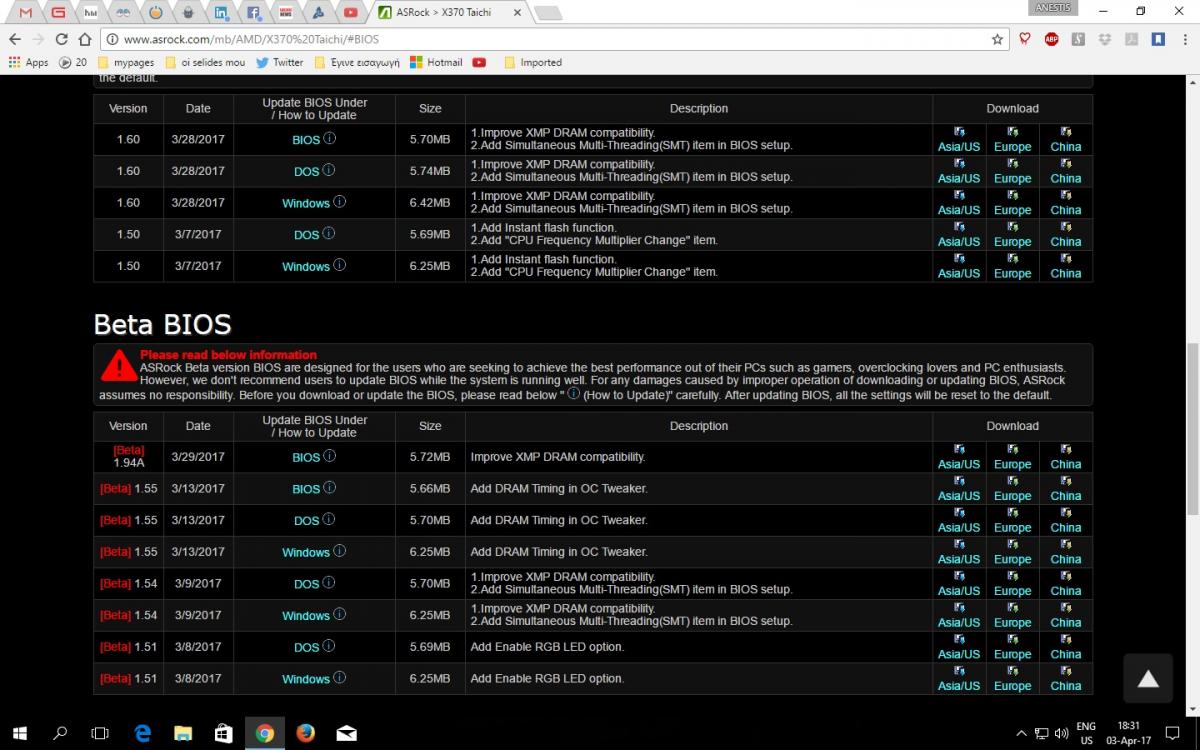The image size is (1200, 750).
Task: Click BIOS update method for Beta 1.55
Action: pyautogui.click(x=306, y=489)
